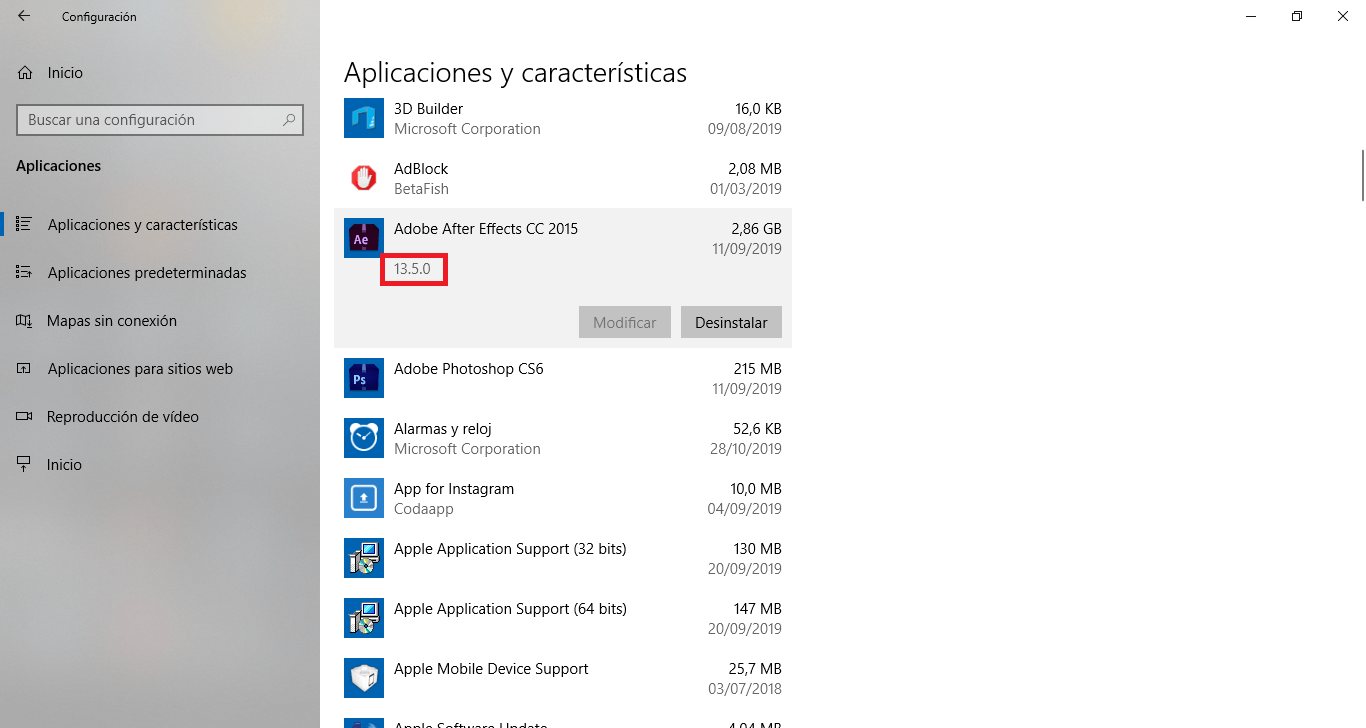This screenshot has height=728, width=1366.
Task: Click the Aplicaciones y características page heading
Action: click(516, 73)
